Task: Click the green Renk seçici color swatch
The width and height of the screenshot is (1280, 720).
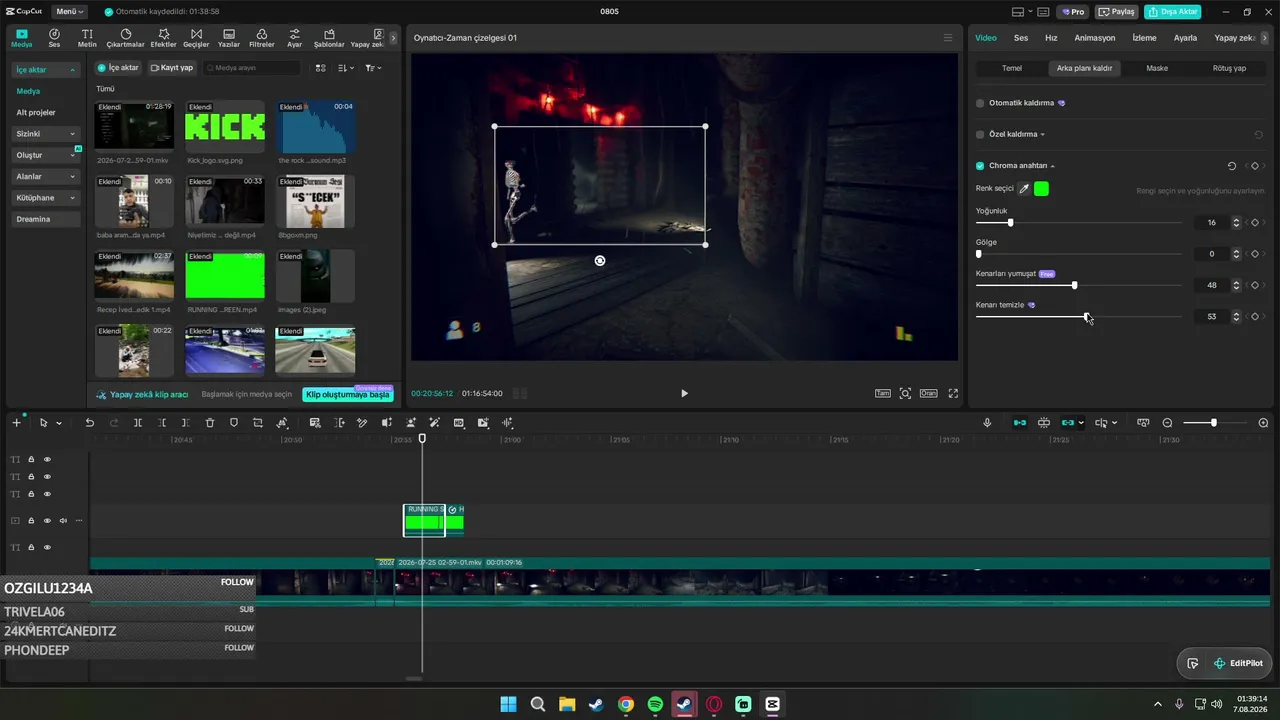Action: coord(1041,189)
